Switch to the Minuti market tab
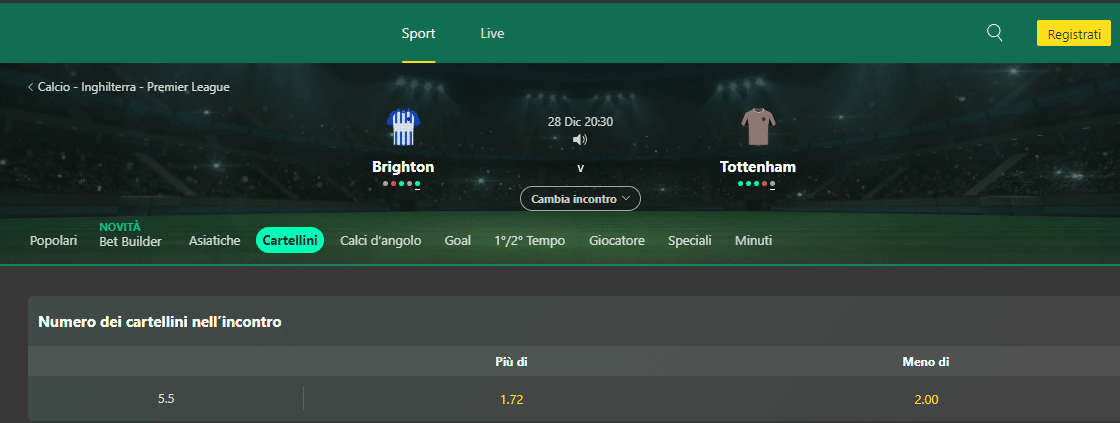The width and height of the screenshot is (1120, 423). [x=753, y=241]
